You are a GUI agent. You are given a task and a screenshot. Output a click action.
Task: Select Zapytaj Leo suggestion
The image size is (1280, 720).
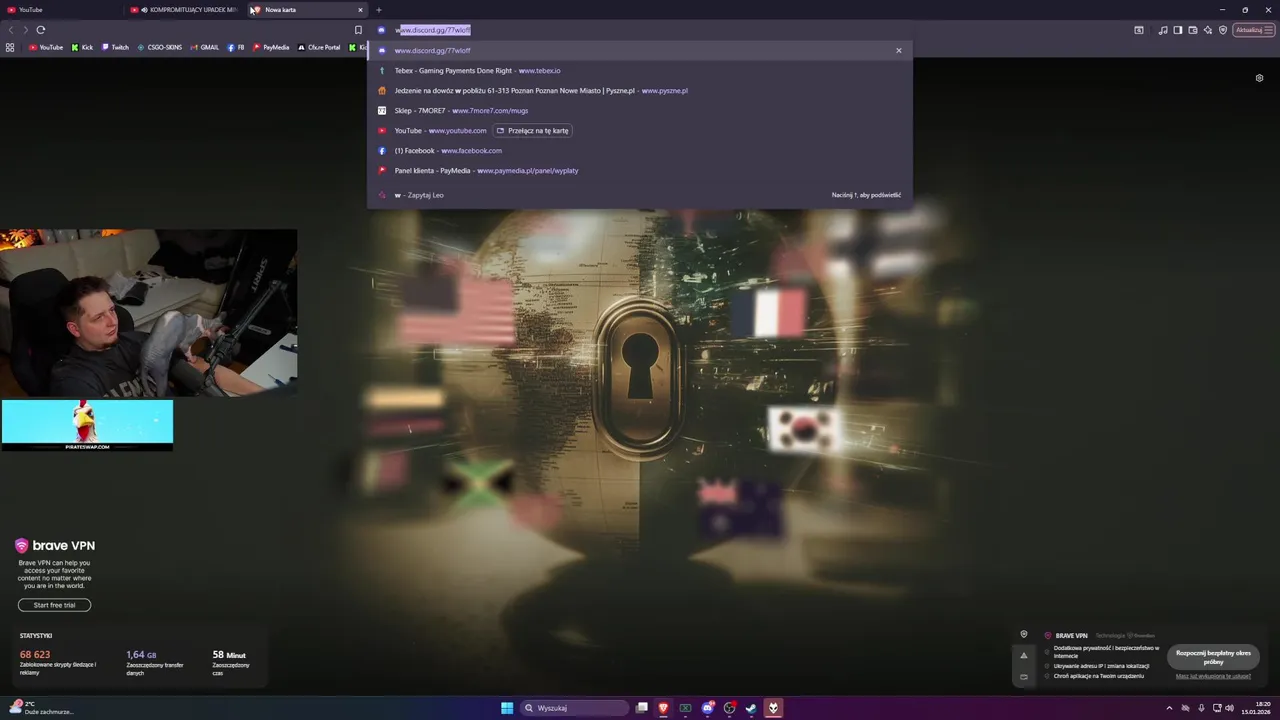(640, 195)
